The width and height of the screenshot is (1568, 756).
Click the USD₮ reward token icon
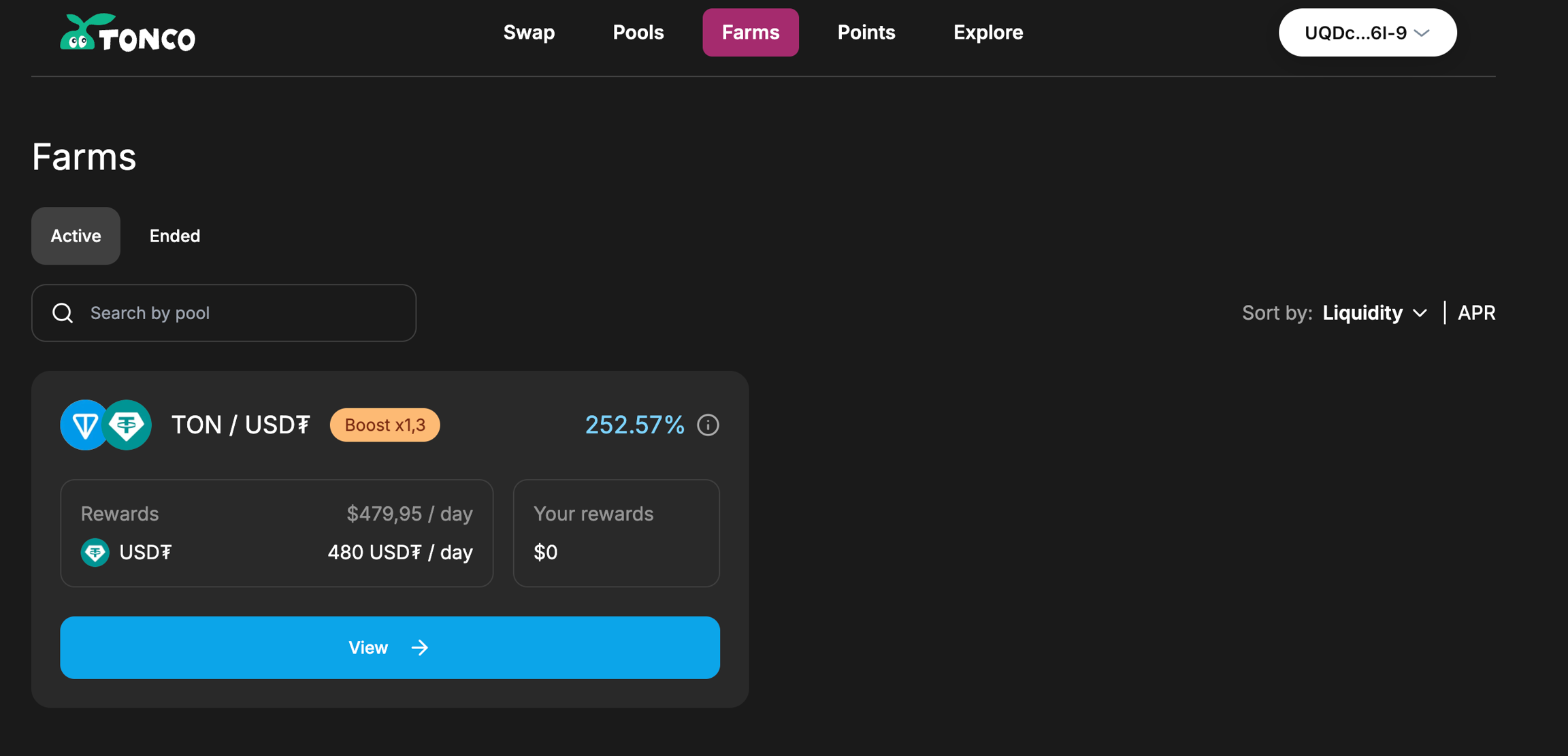click(95, 553)
